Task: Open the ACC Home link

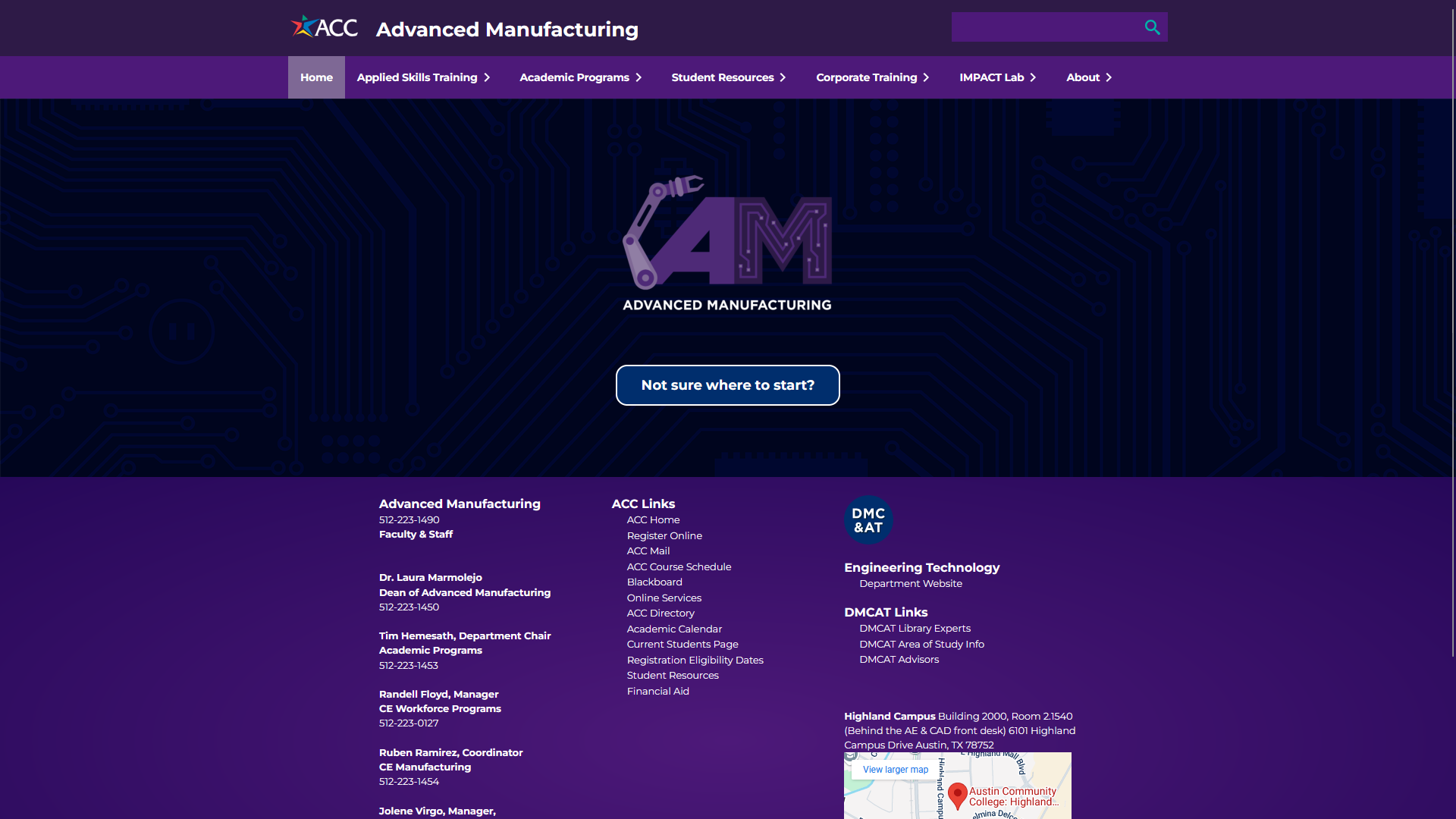Action: 653,520
